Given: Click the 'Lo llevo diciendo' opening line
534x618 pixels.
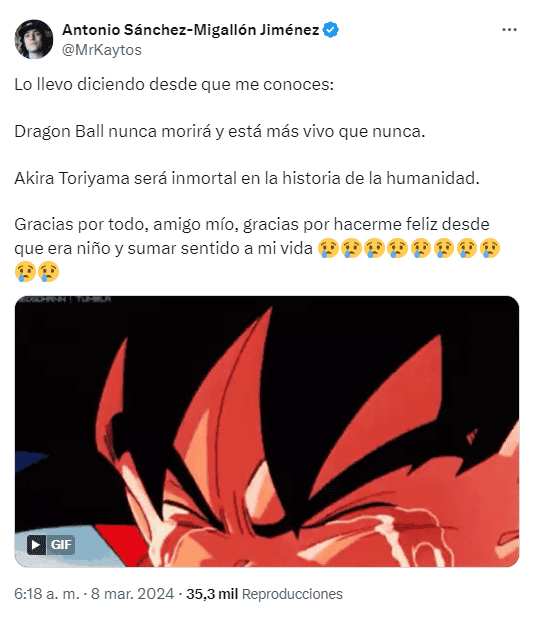Looking at the screenshot, I should (174, 84).
